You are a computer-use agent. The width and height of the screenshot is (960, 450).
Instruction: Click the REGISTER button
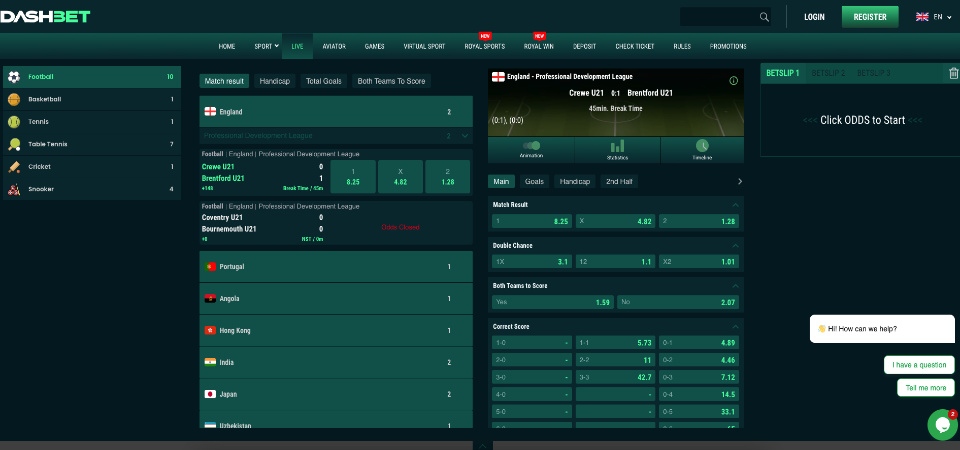(x=870, y=17)
